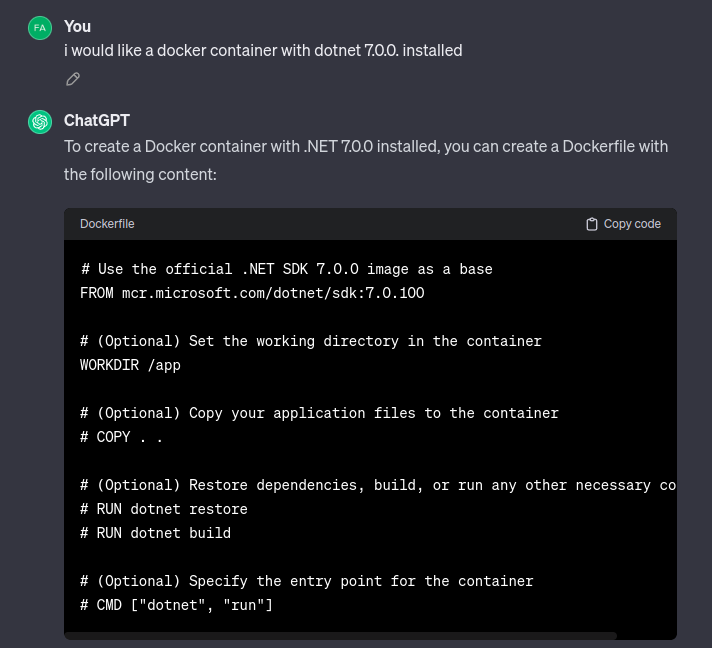This screenshot has height=648, width=712.
Task: Click the edit pencil icon under the user message
Action: tap(73, 79)
